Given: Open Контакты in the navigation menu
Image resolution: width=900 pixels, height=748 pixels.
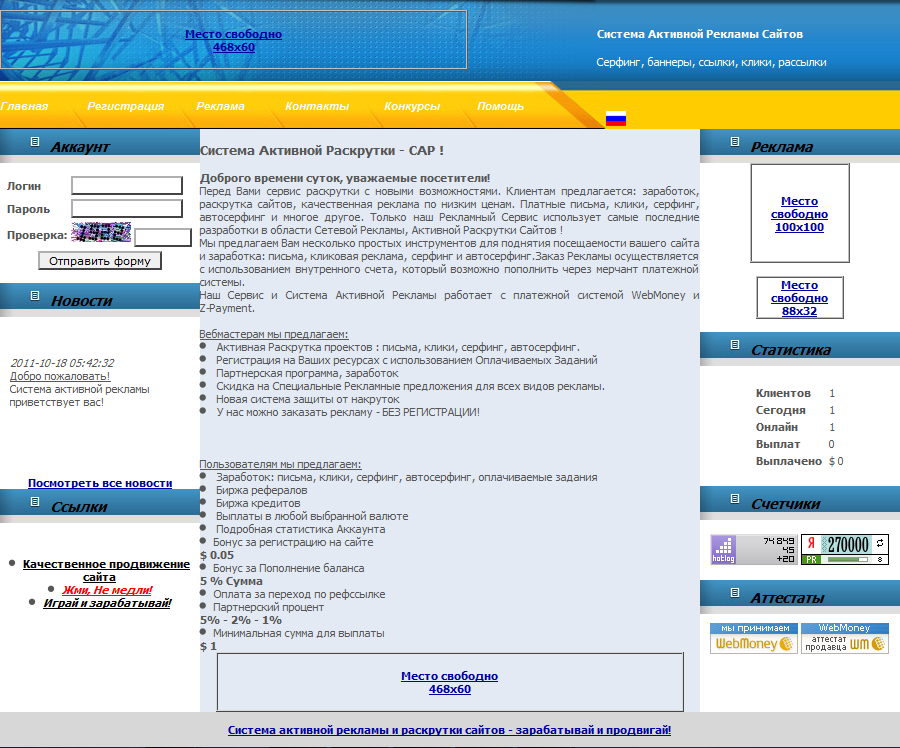Looking at the screenshot, I should [317, 106].
